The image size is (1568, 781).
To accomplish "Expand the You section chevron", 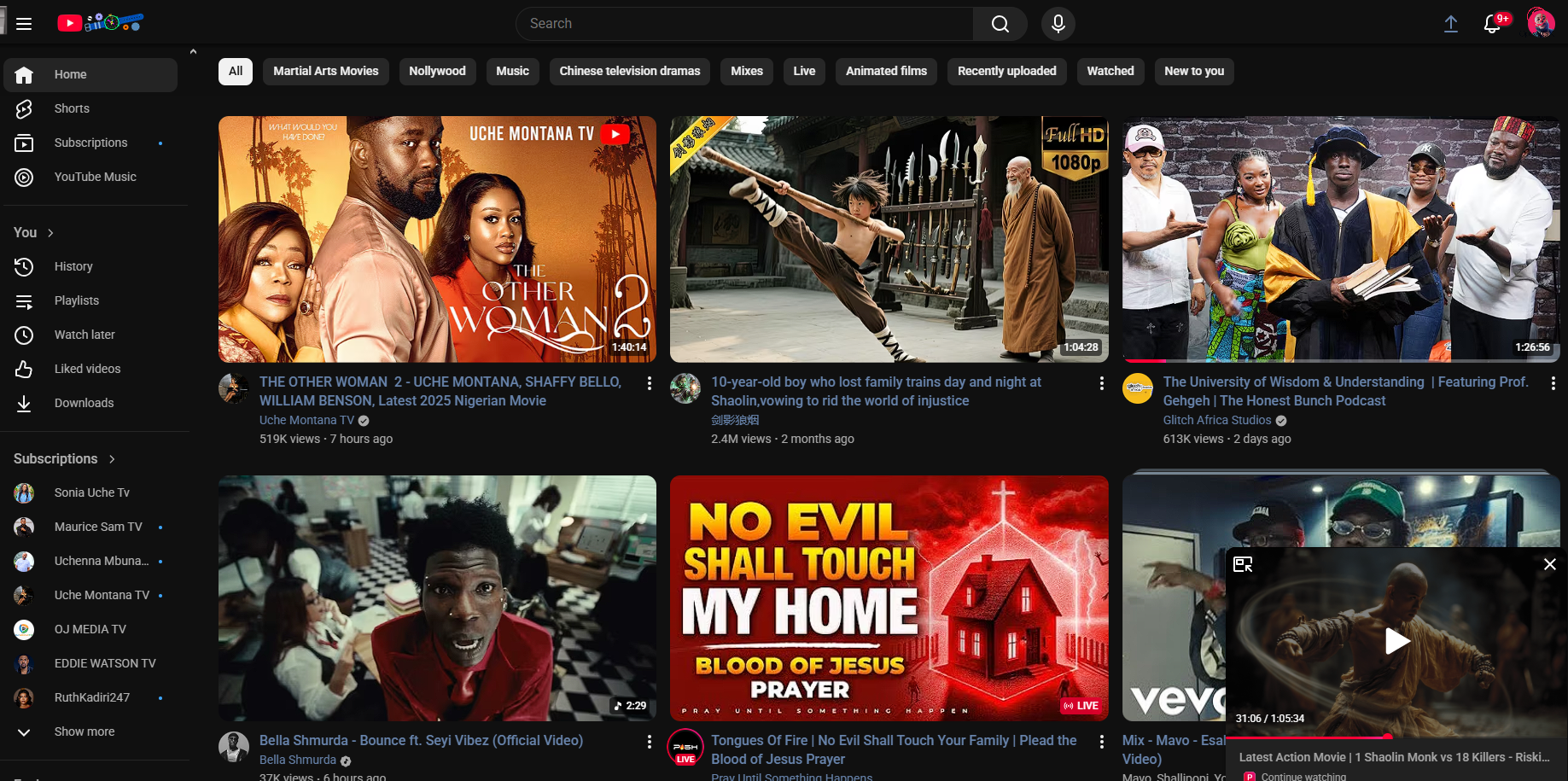I will 50,233.
